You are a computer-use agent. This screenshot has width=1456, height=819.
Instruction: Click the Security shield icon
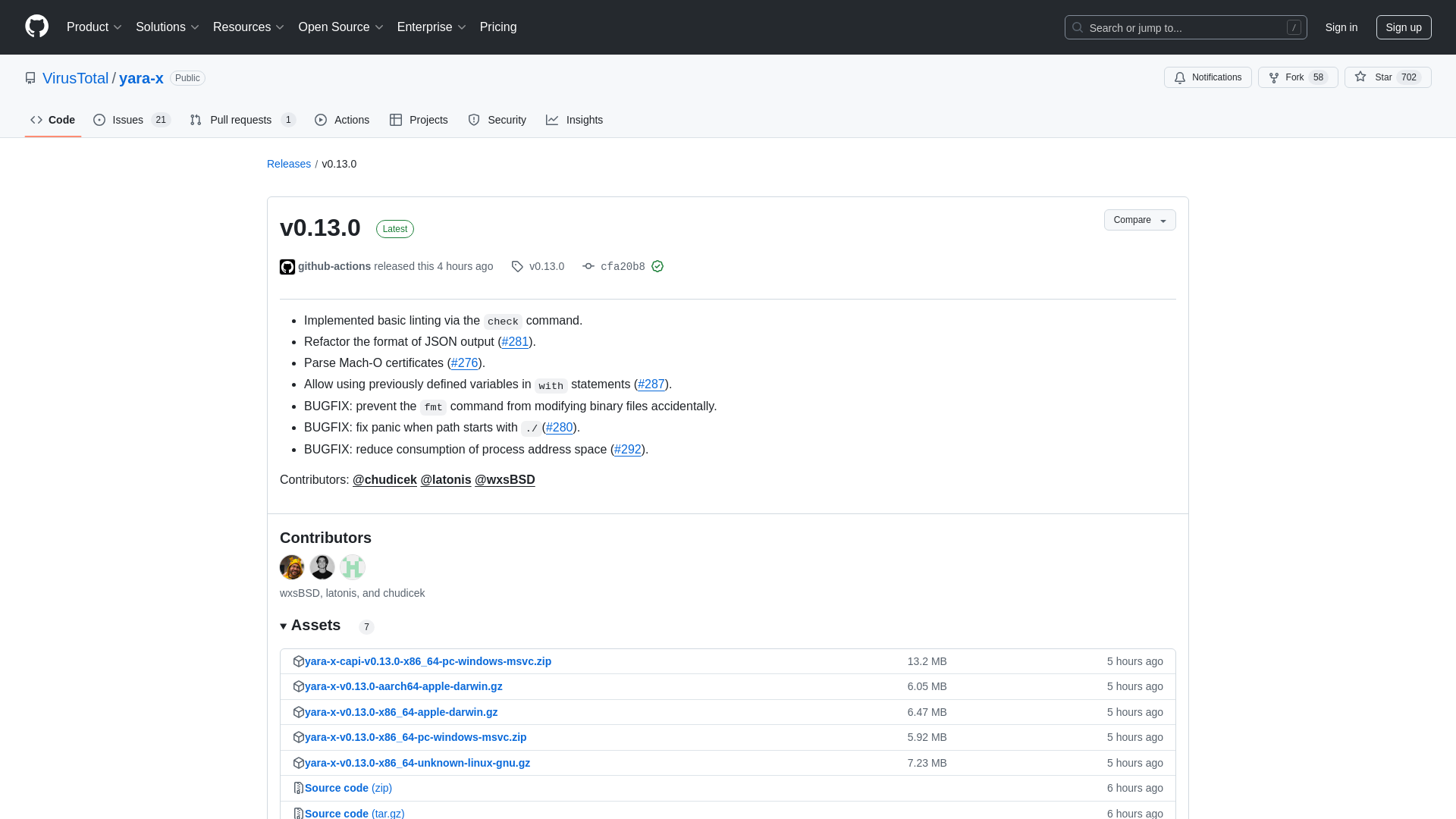[474, 119]
